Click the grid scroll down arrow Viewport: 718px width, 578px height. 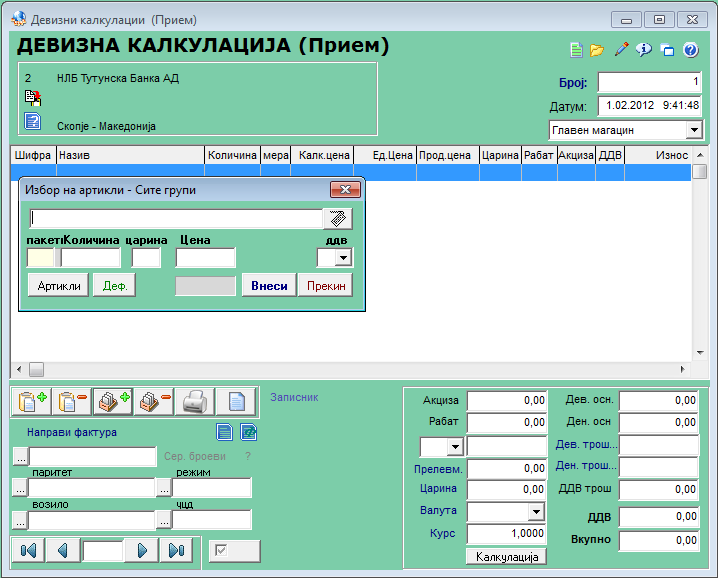pos(700,353)
